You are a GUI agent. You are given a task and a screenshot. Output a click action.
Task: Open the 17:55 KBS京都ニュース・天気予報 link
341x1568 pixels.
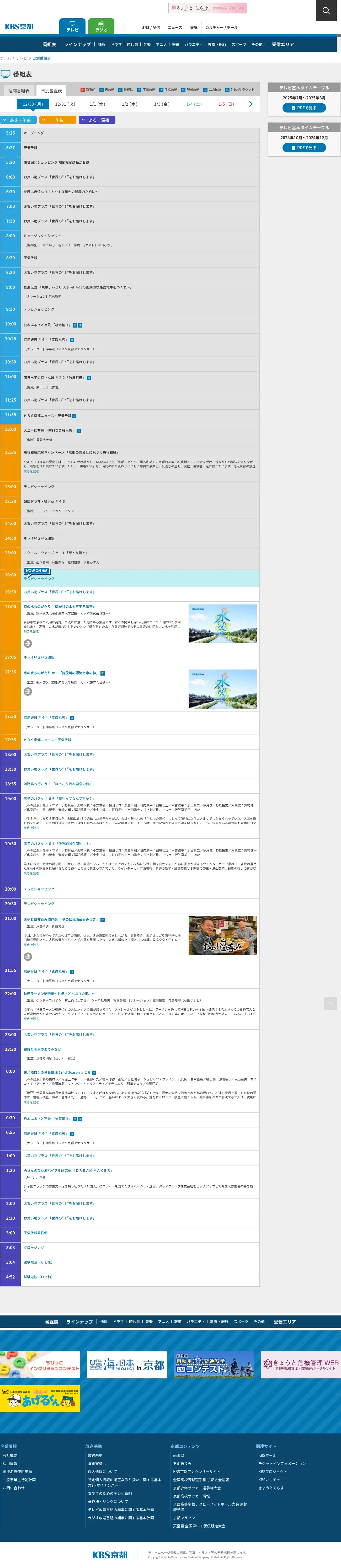click(x=47, y=740)
